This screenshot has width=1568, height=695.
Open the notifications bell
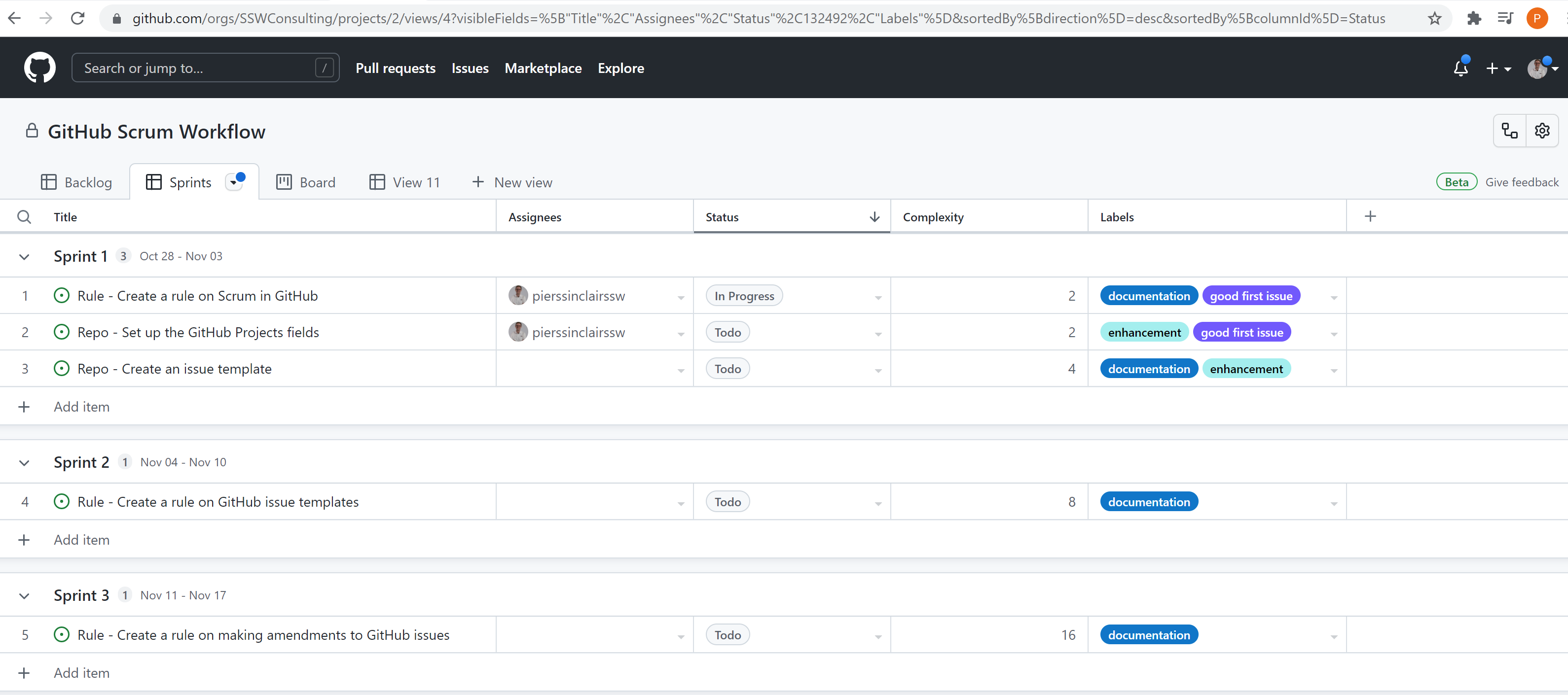(1460, 68)
